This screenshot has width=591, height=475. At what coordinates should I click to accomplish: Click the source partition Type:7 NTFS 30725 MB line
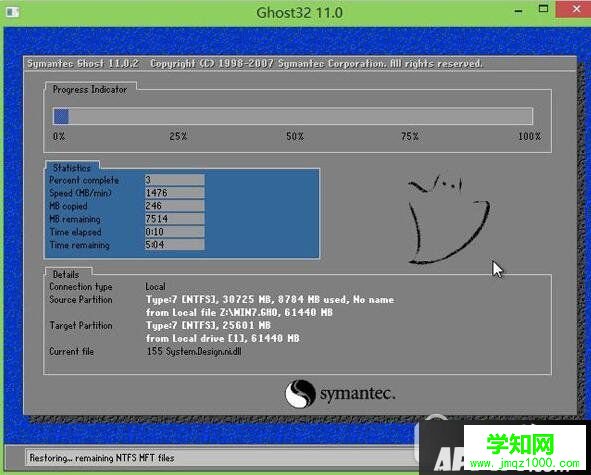pos(270,299)
